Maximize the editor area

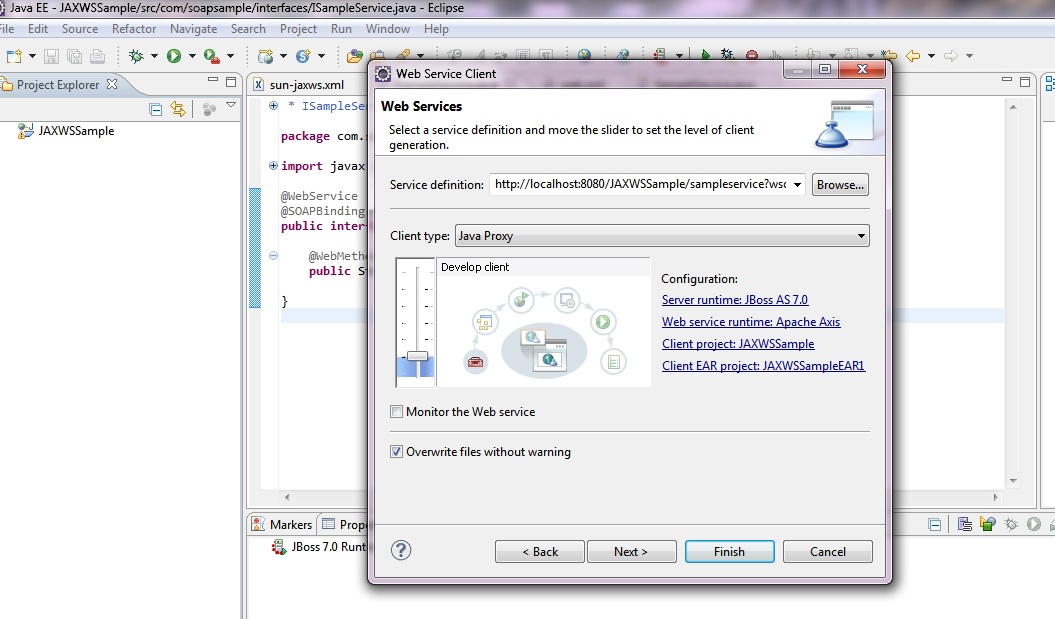coord(1025,82)
